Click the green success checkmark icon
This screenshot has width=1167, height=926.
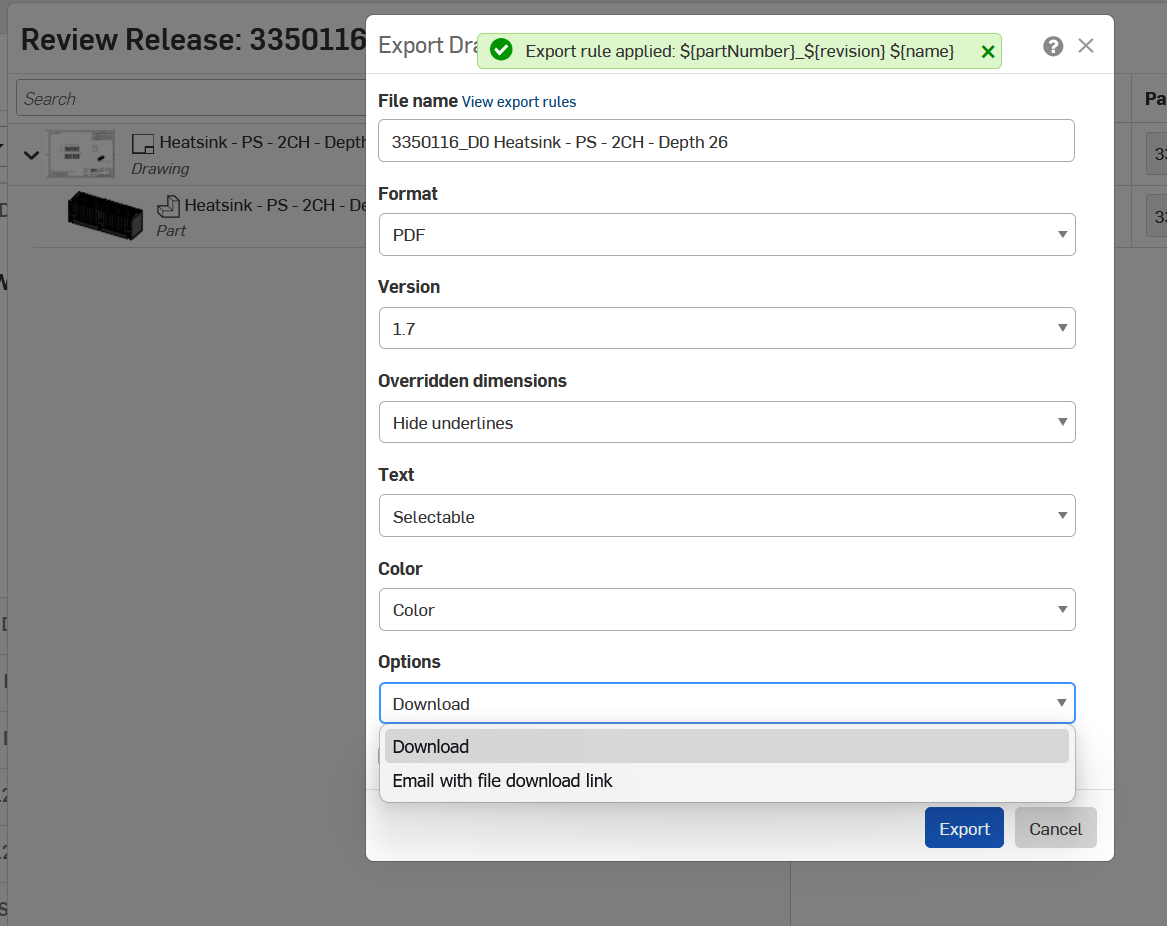coord(501,51)
